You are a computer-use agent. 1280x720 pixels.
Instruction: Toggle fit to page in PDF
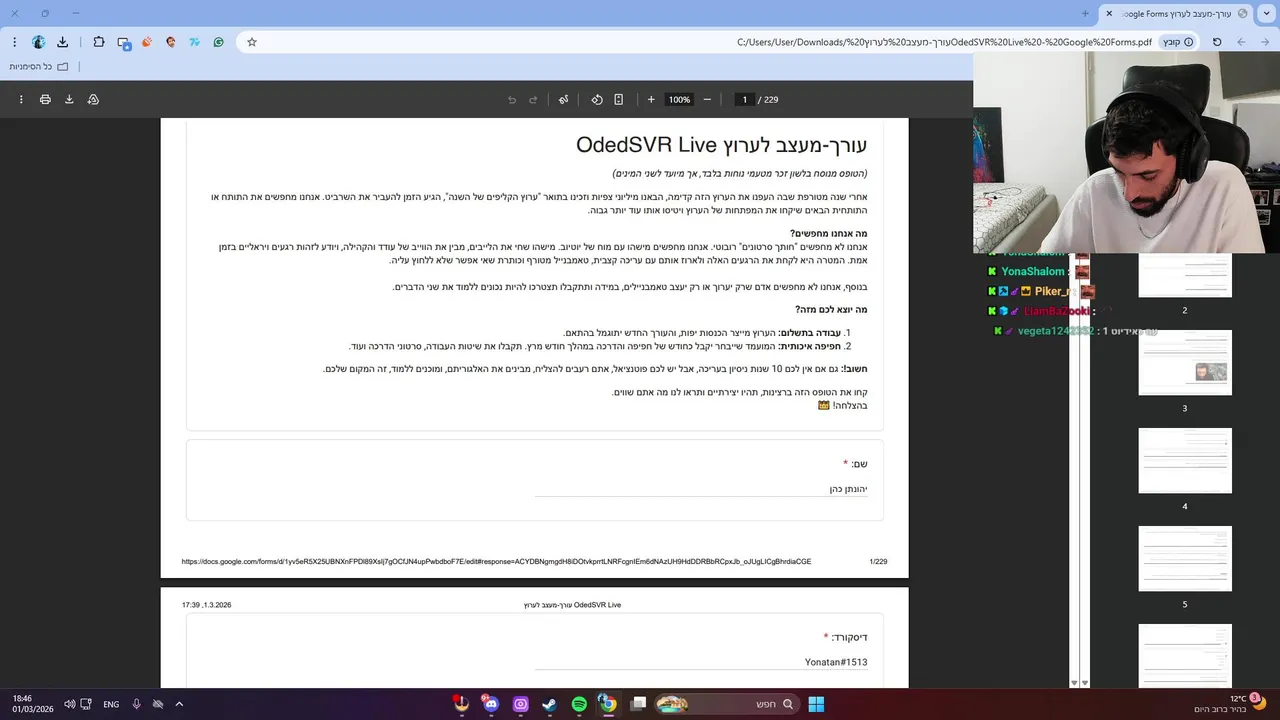[619, 99]
